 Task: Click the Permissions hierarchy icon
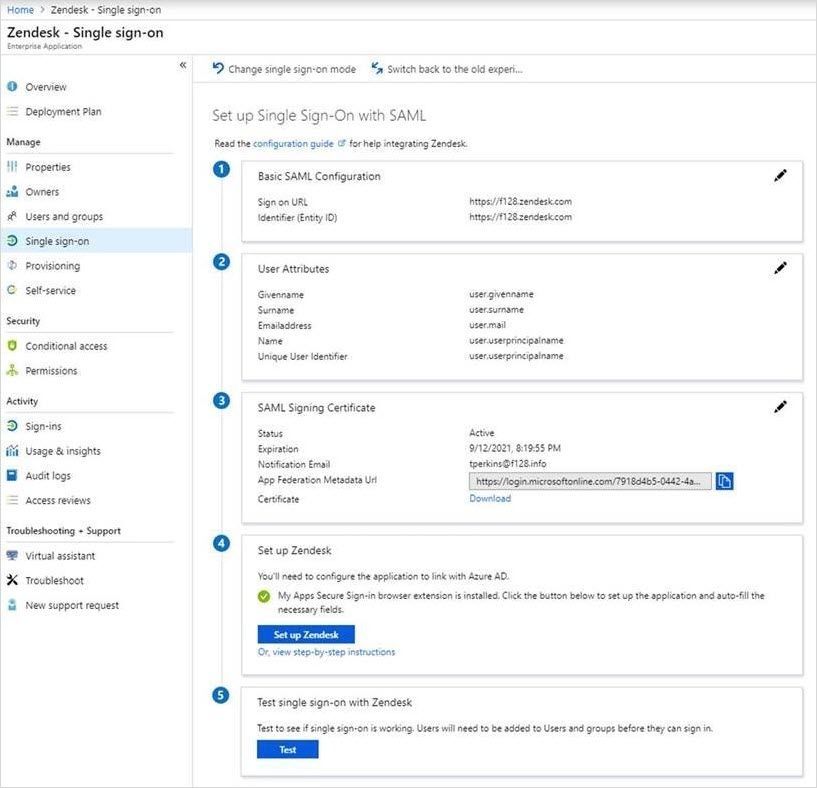coord(12,370)
